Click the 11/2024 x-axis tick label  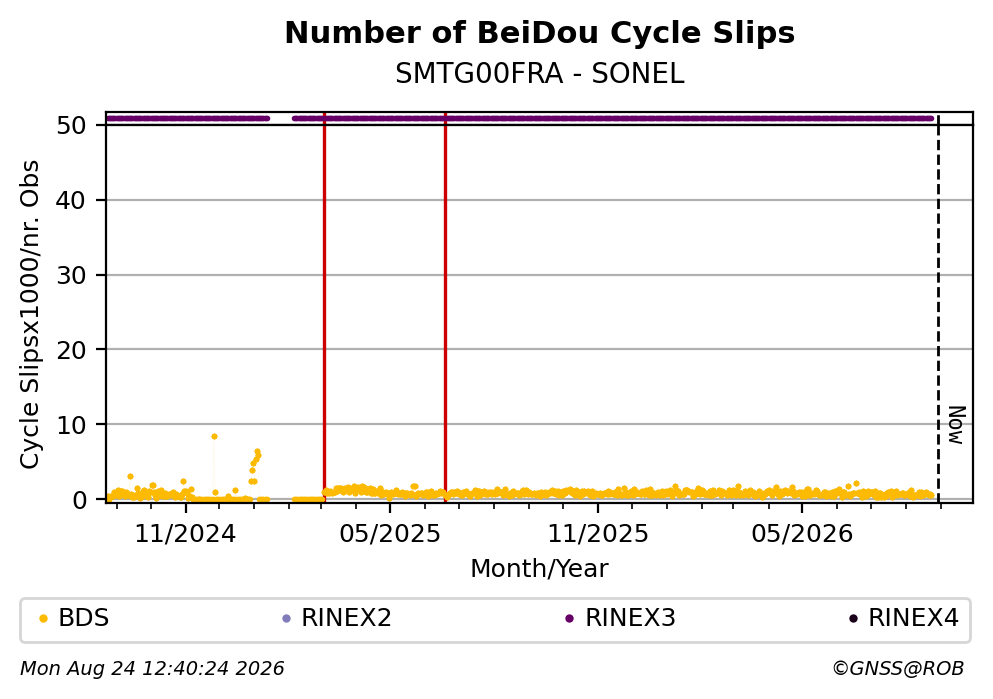(x=185, y=534)
